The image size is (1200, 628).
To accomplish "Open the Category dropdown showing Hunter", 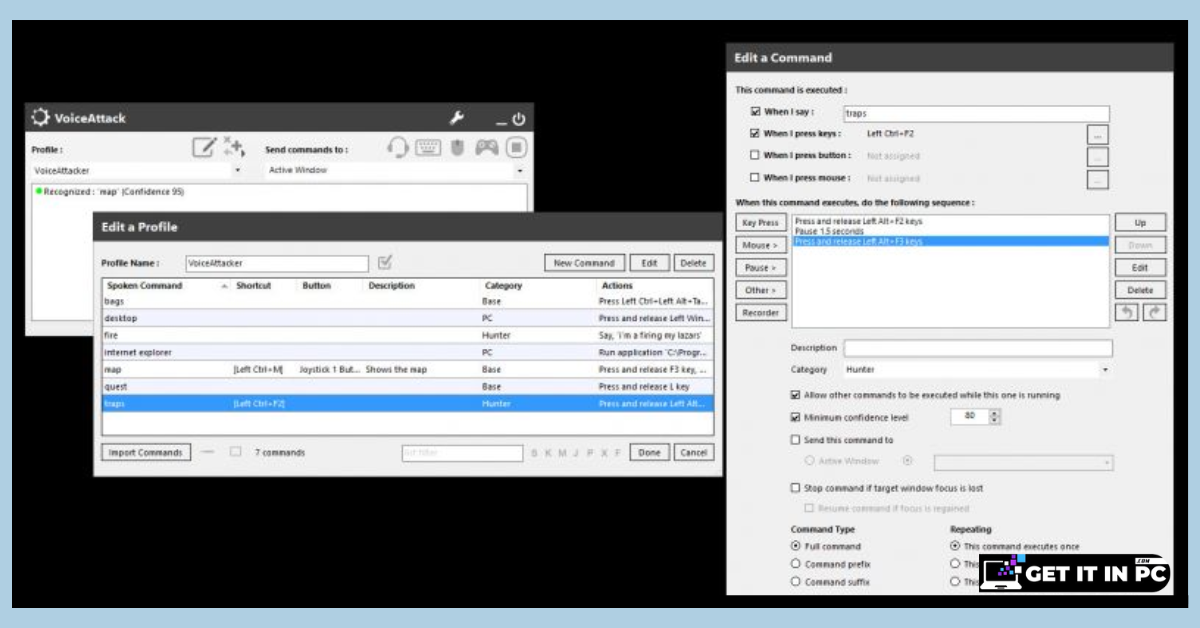I will [x=977, y=370].
